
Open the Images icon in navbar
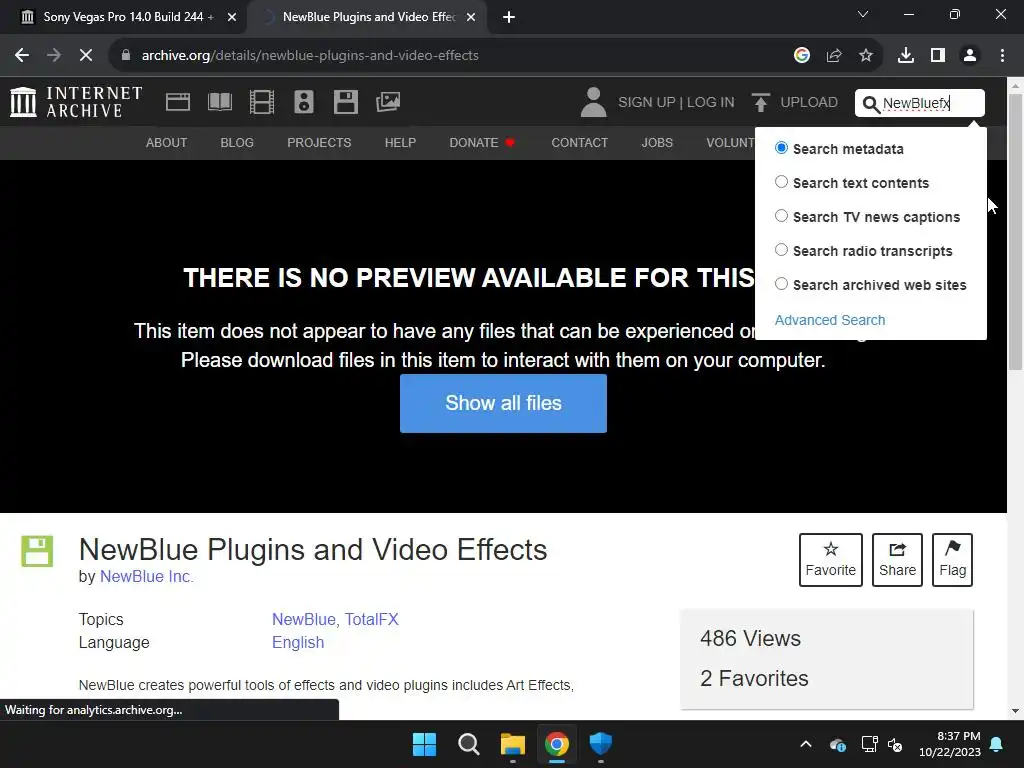tap(387, 102)
